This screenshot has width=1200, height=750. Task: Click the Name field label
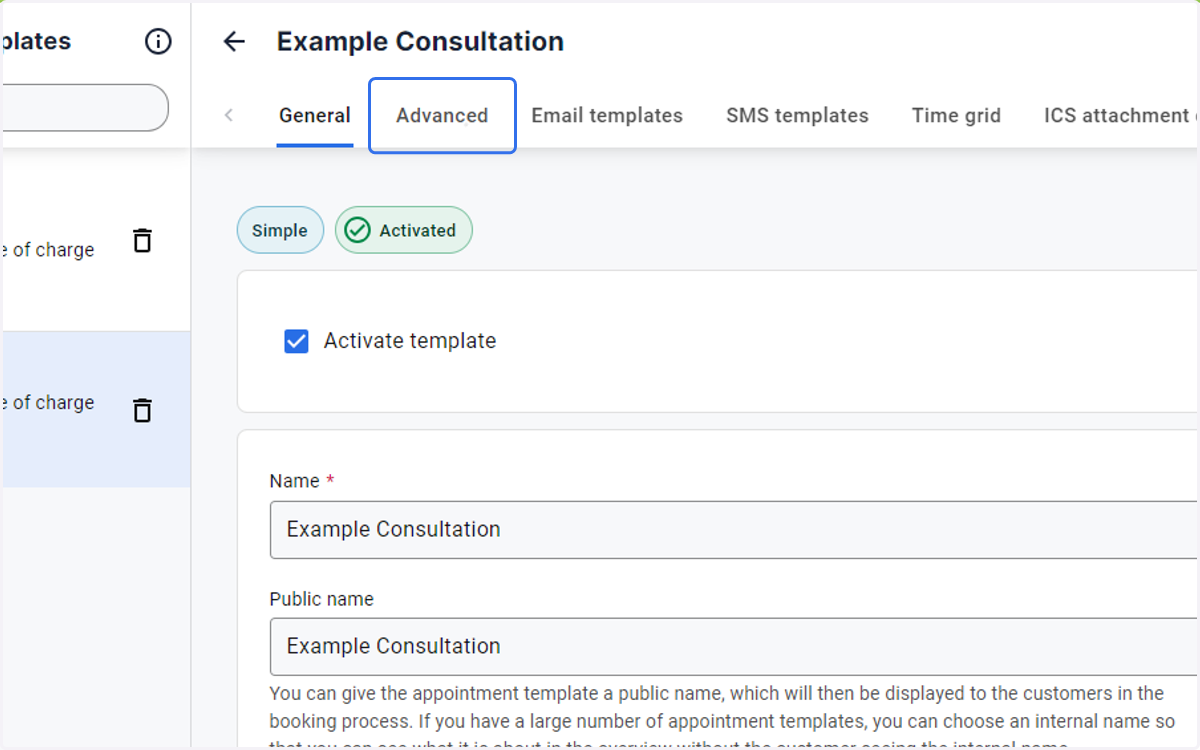point(295,481)
